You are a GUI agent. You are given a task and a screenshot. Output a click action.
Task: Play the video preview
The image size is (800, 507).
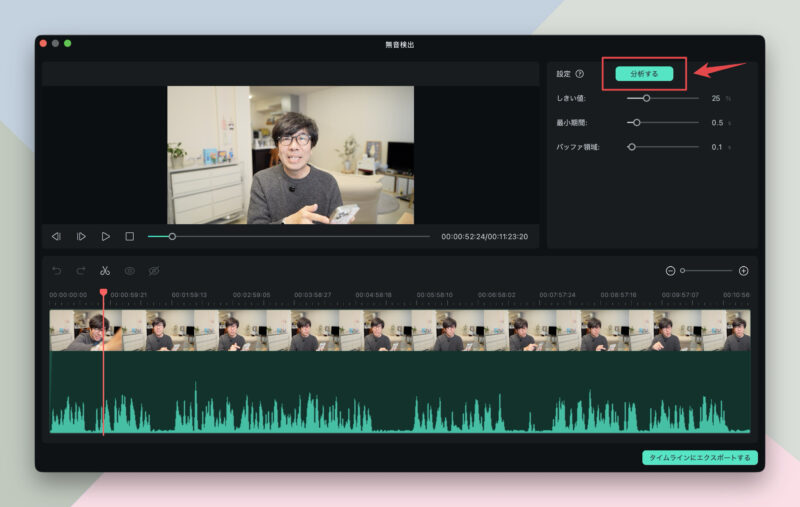105,236
